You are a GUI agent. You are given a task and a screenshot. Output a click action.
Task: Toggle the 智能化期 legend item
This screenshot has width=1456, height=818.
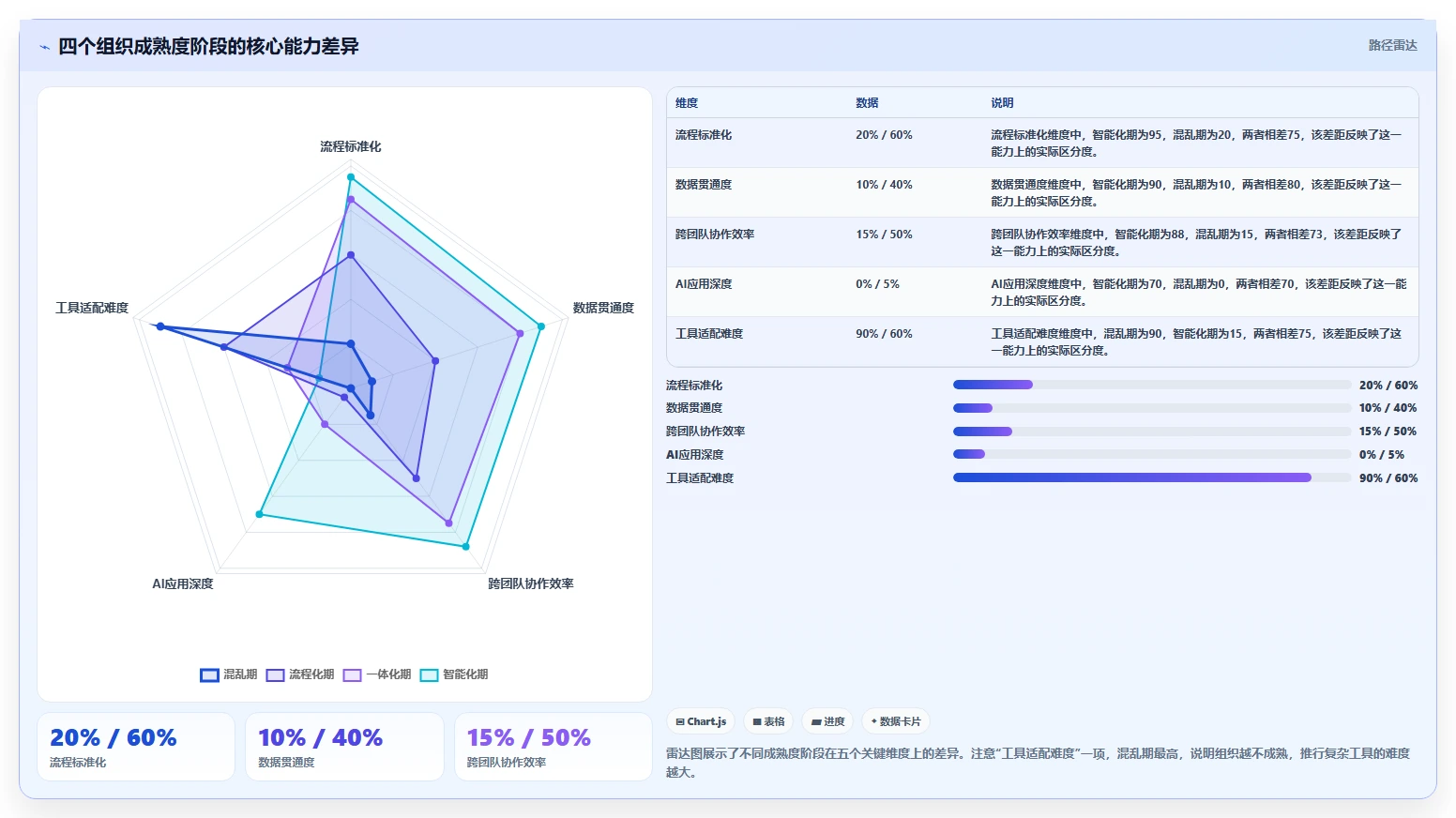click(x=454, y=674)
